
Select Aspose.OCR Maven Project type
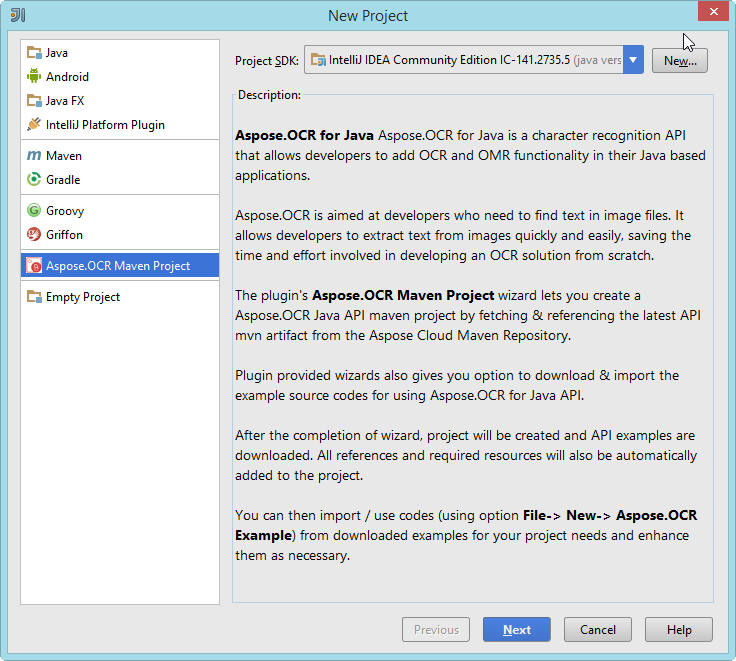click(117, 266)
